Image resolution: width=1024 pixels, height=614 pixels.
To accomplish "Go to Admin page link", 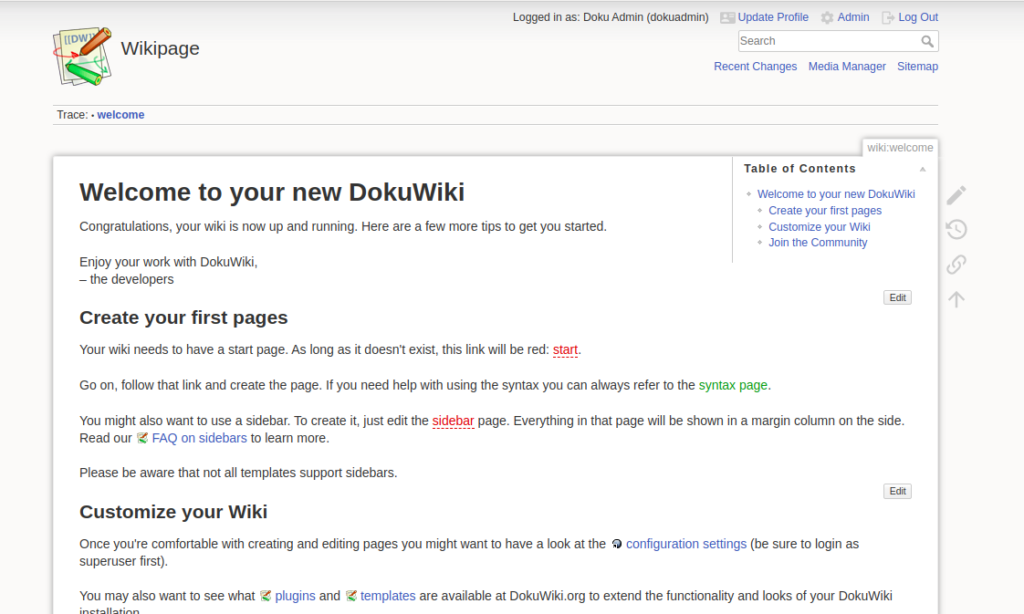I will pos(854,18).
